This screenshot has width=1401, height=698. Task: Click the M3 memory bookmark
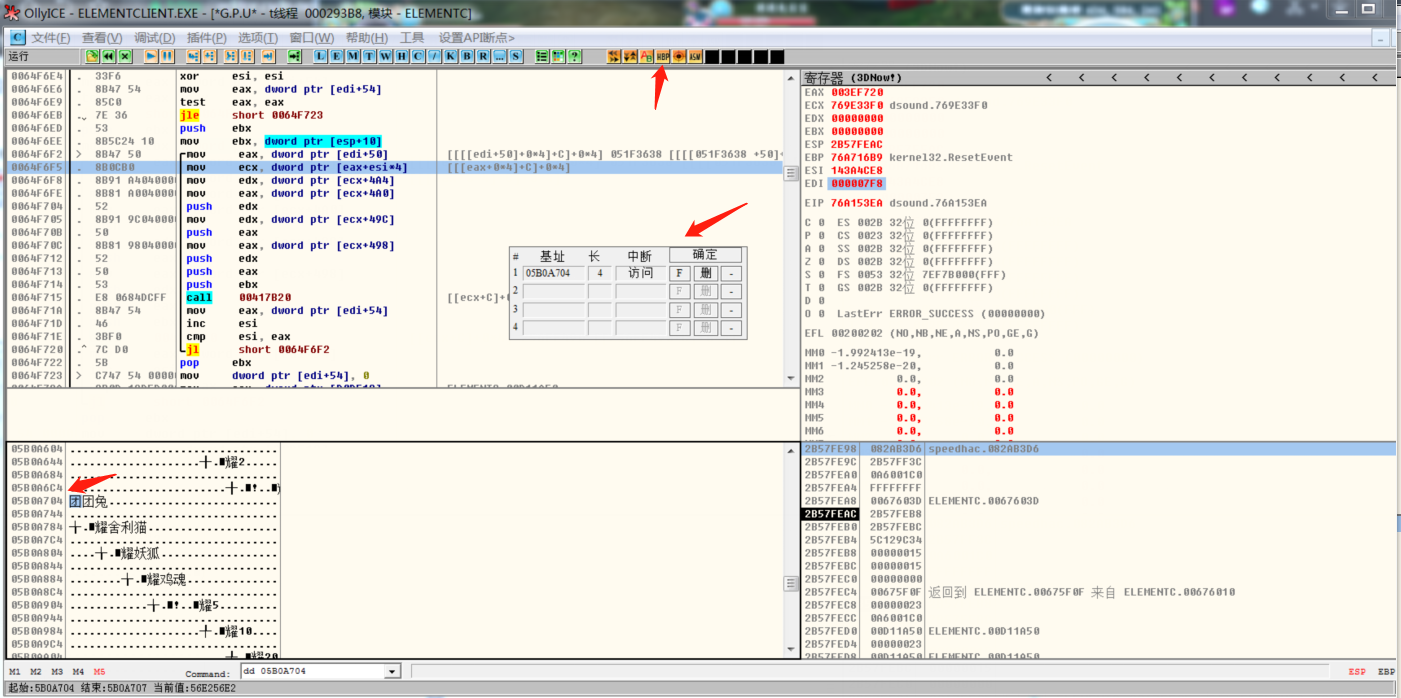(57, 671)
